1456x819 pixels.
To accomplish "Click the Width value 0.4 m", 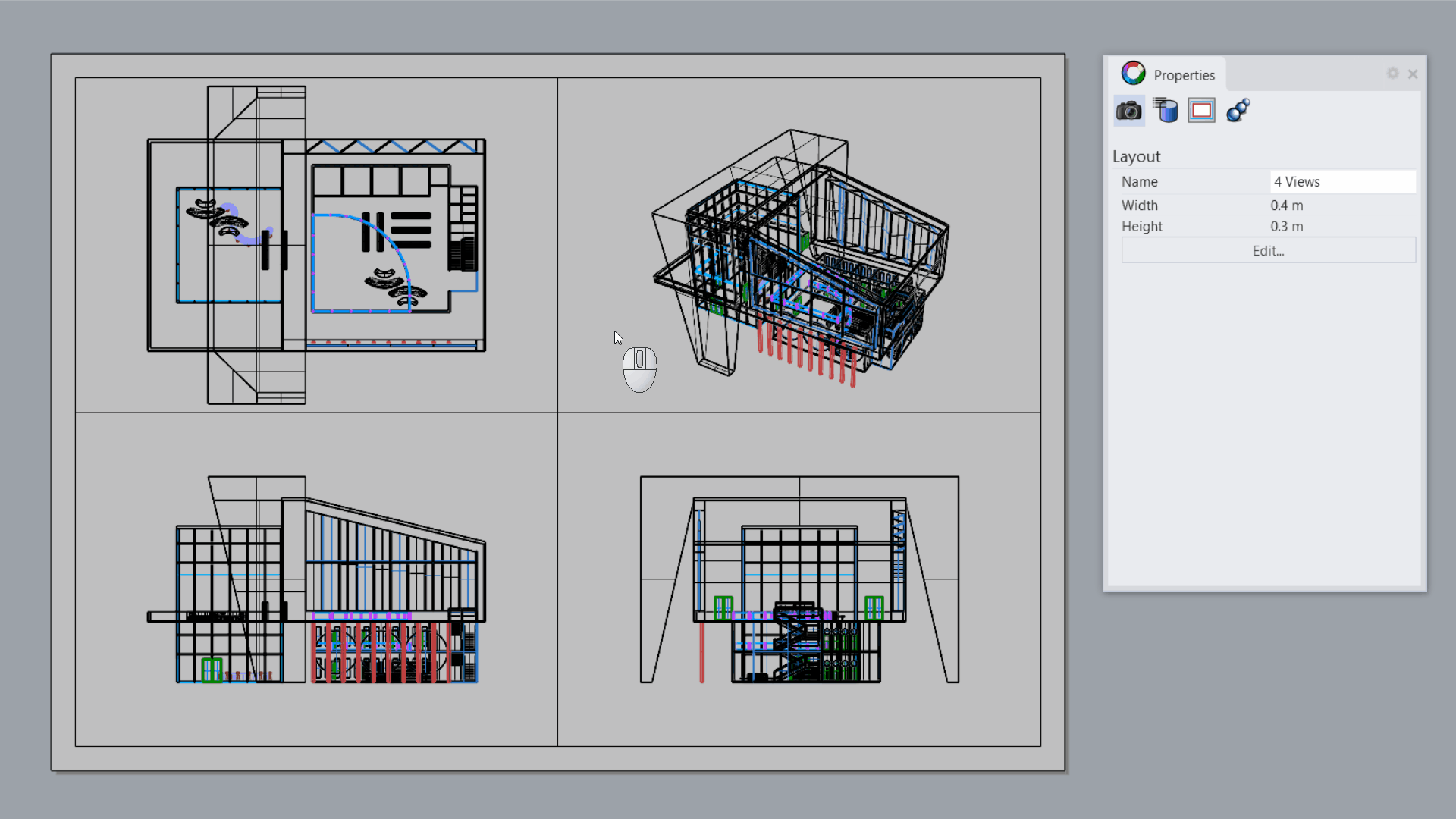I will click(1287, 206).
